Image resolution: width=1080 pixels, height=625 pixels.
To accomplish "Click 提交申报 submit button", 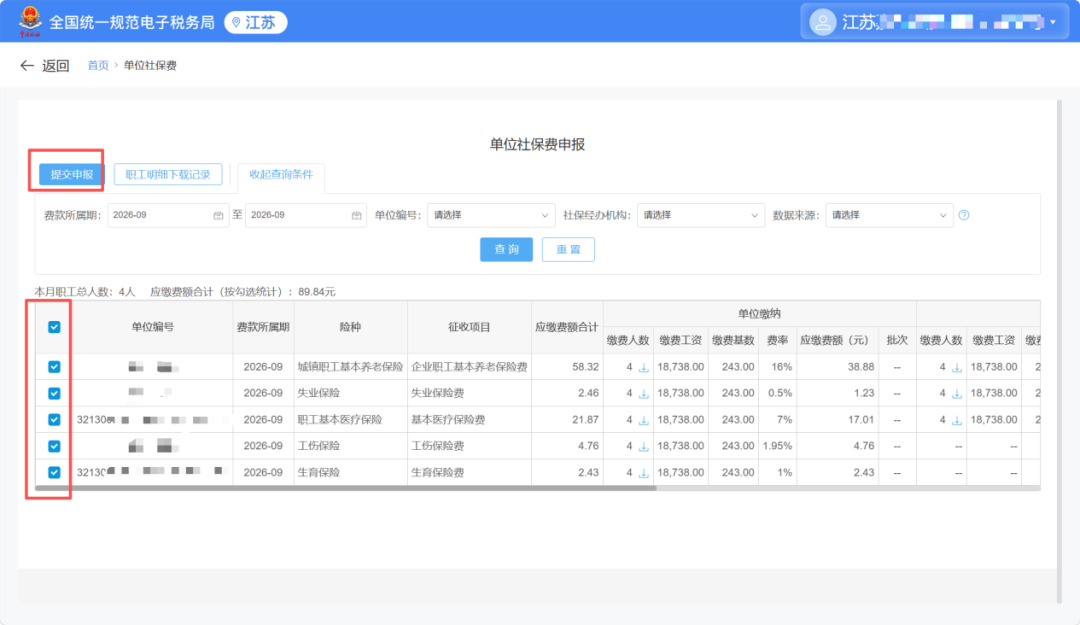I will [x=71, y=174].
